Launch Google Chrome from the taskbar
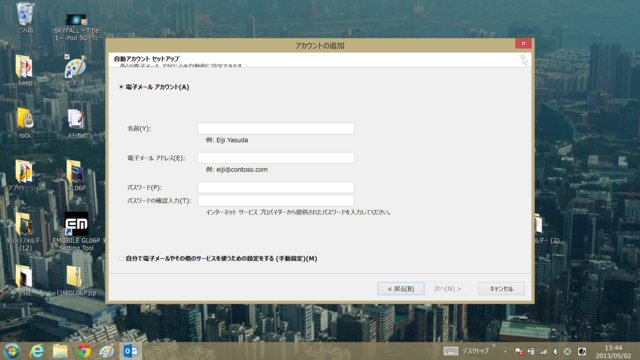640x360 pixels. point(83,351)
